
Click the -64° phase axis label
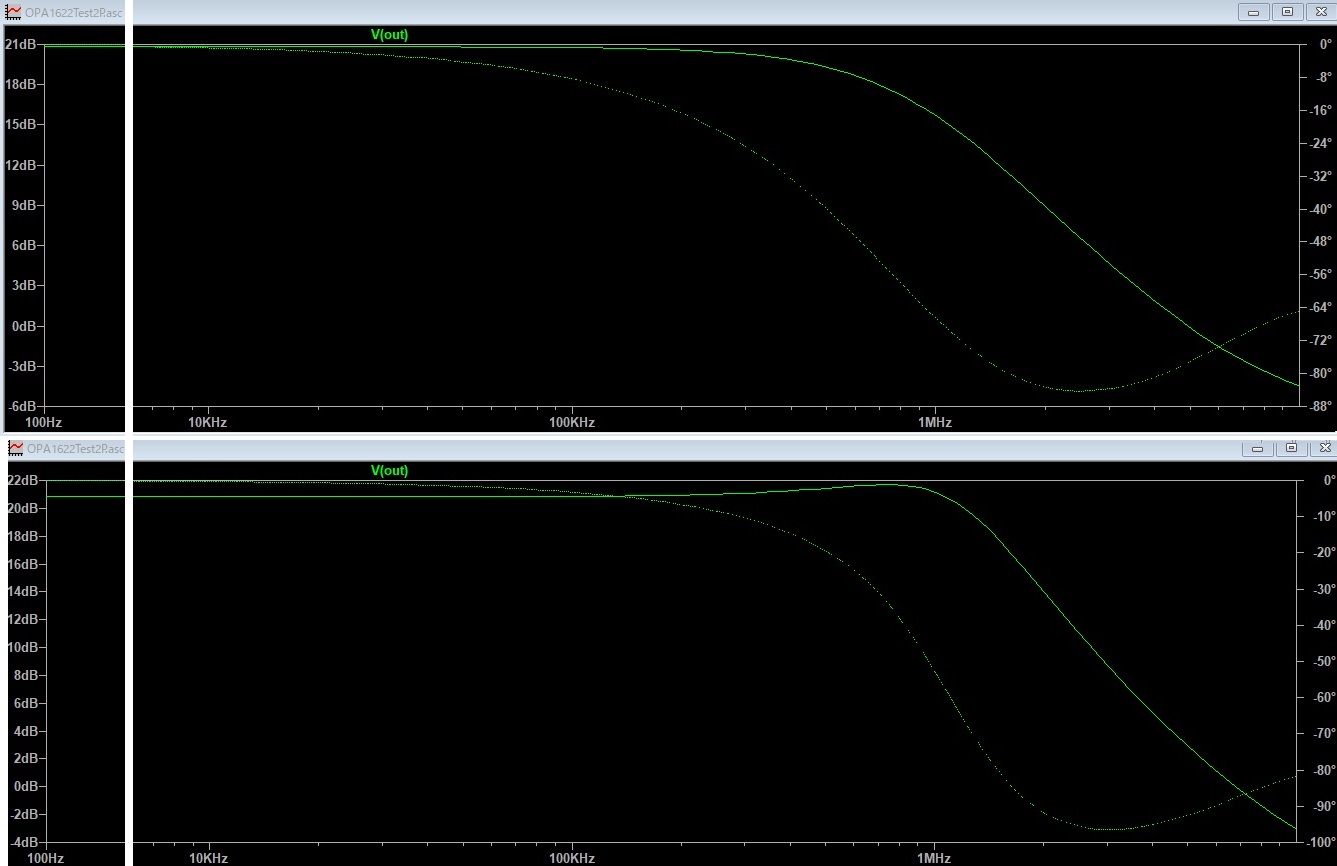click(x=1319, y=307)
